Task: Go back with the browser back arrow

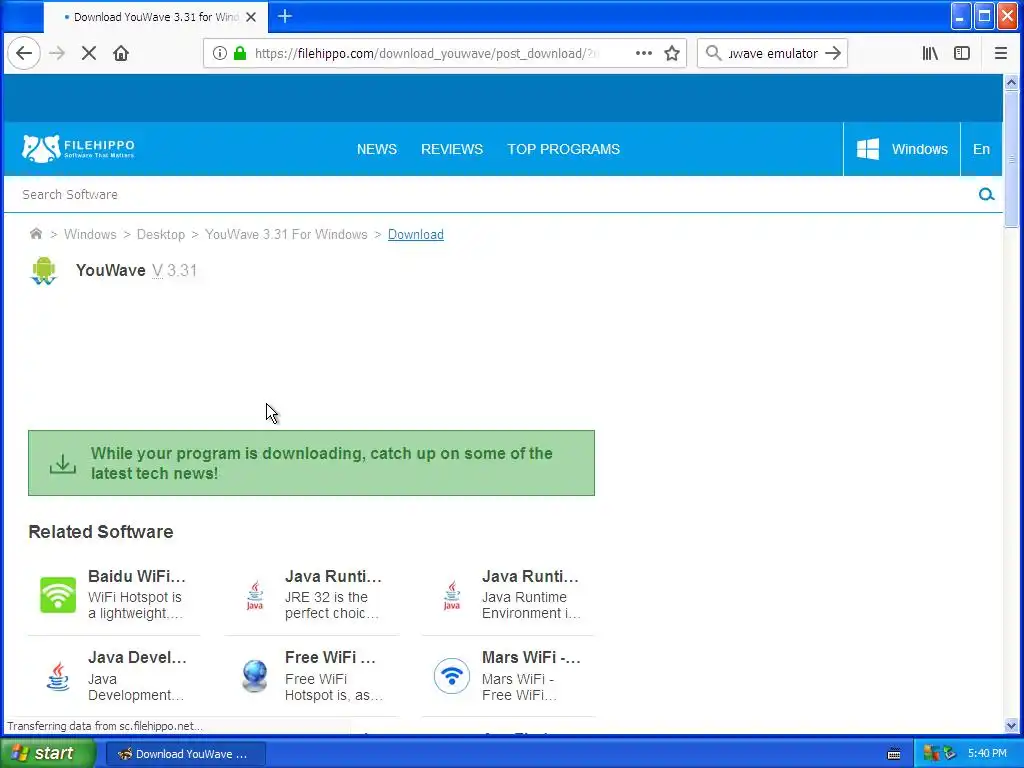Action: tap(24, 54)
